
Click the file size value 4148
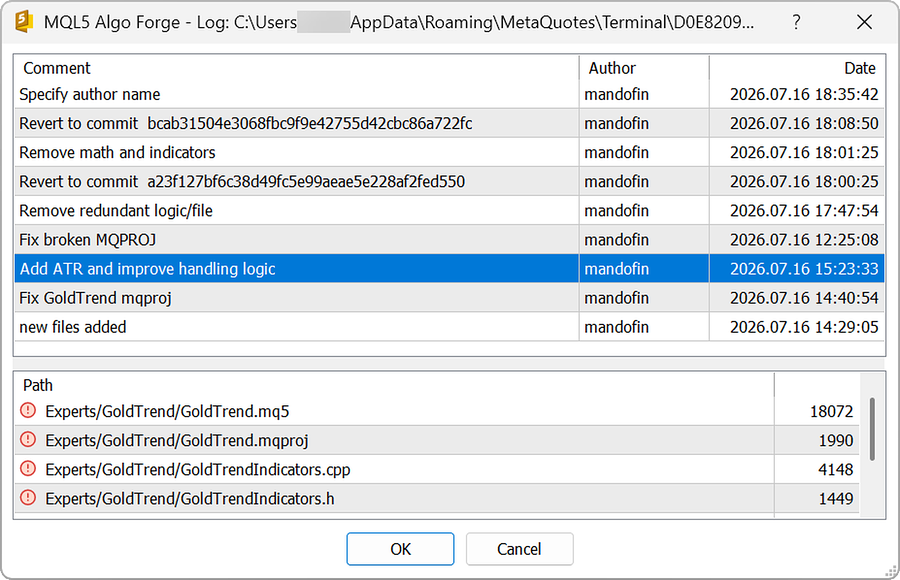(x=836, y=470)
